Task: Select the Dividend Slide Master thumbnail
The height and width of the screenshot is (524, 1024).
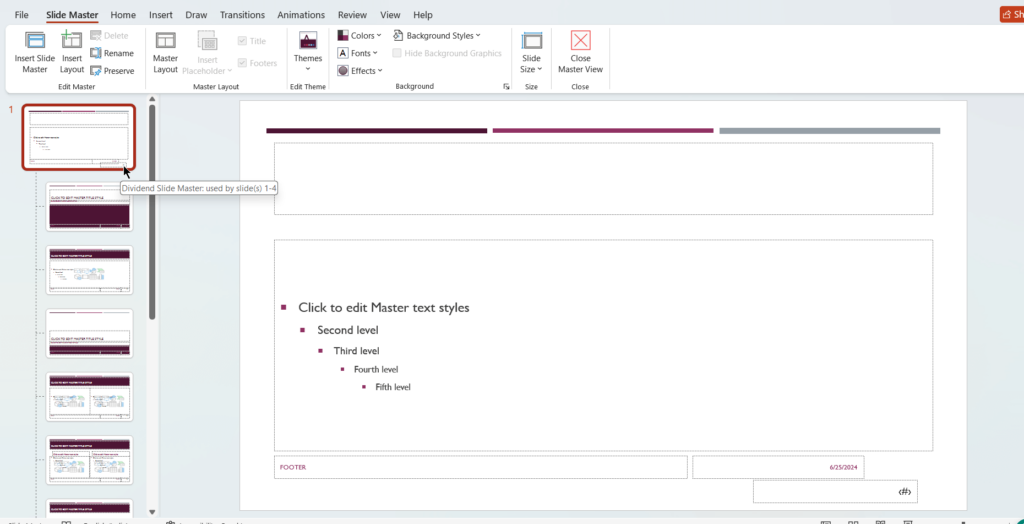Action: [79, 137]
